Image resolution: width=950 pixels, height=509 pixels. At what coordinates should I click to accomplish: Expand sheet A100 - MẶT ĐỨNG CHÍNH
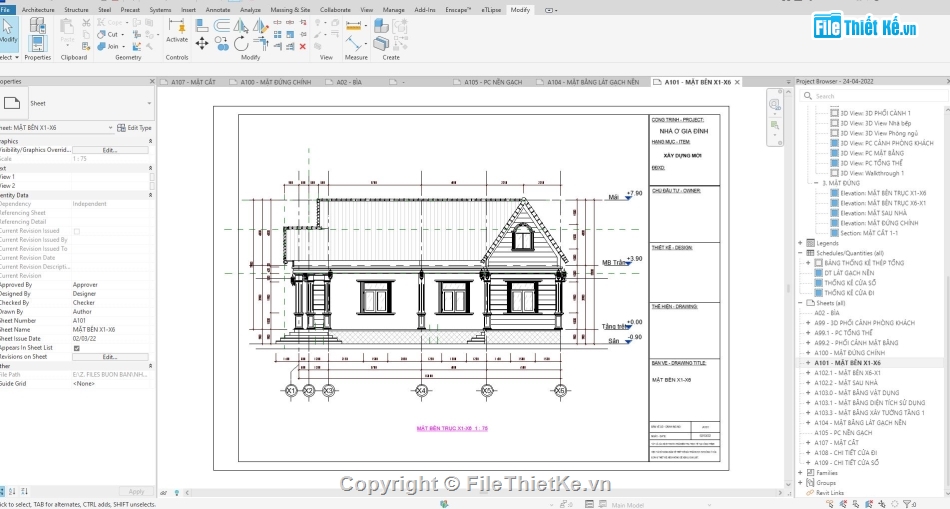tap(808, 353)
